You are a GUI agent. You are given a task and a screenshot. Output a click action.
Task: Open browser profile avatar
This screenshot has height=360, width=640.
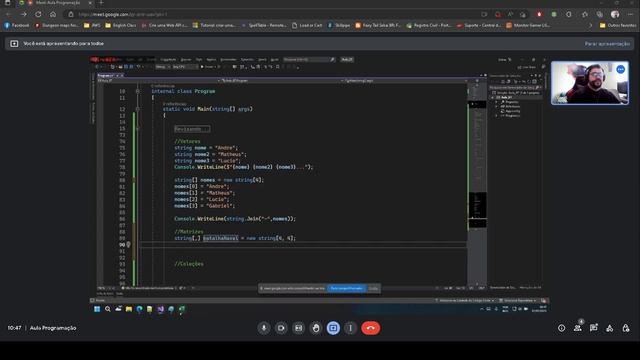pyautogui.click(x=615, y=14)
